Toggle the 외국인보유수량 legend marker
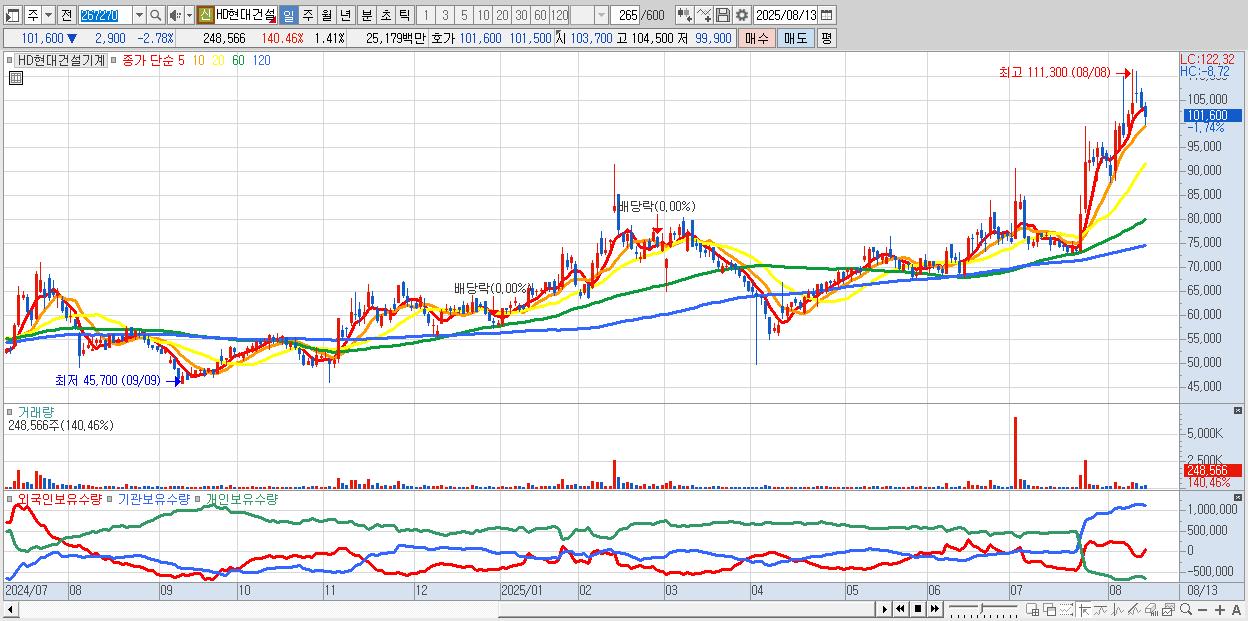Viewport: 1248px width, 621px height. pos(11,498)
